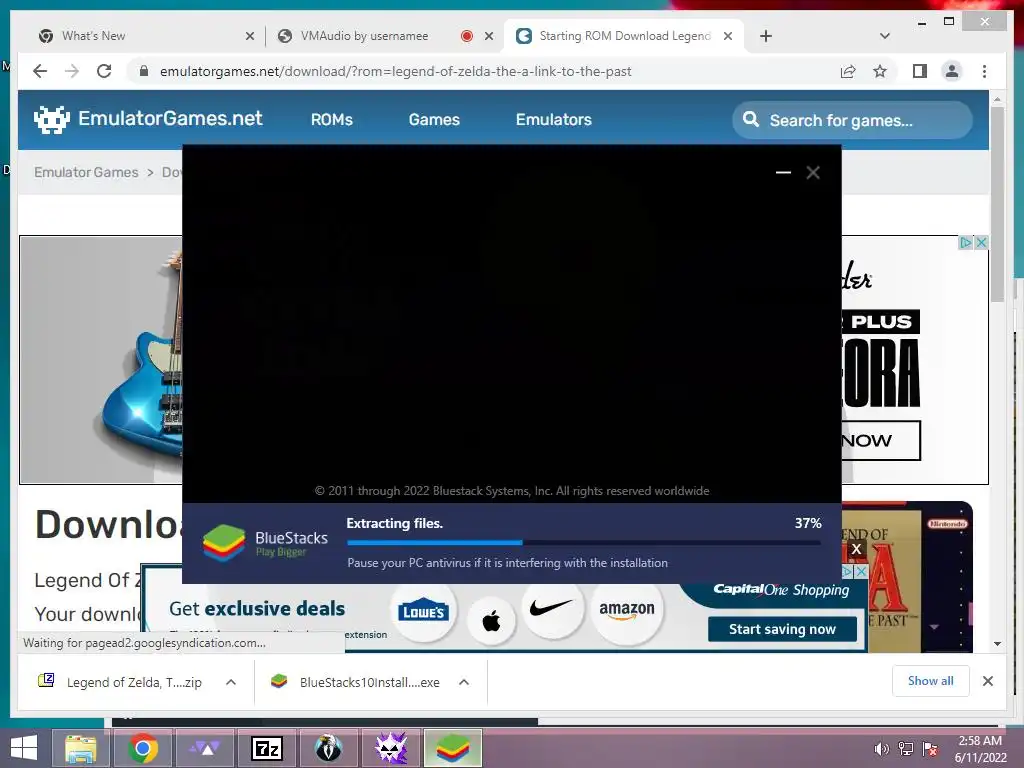This screenshot has height=768, width=1024.
Task: Click the Lowe's logo in ad
Action: [423, 611]
